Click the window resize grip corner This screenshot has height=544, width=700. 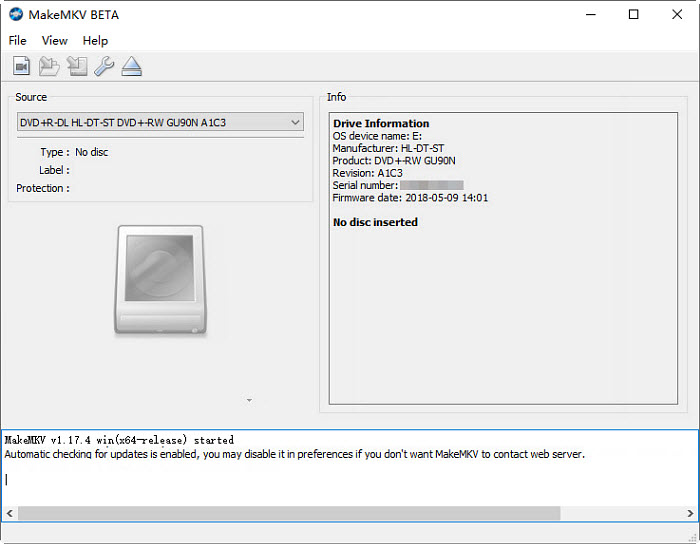(693, 537)
